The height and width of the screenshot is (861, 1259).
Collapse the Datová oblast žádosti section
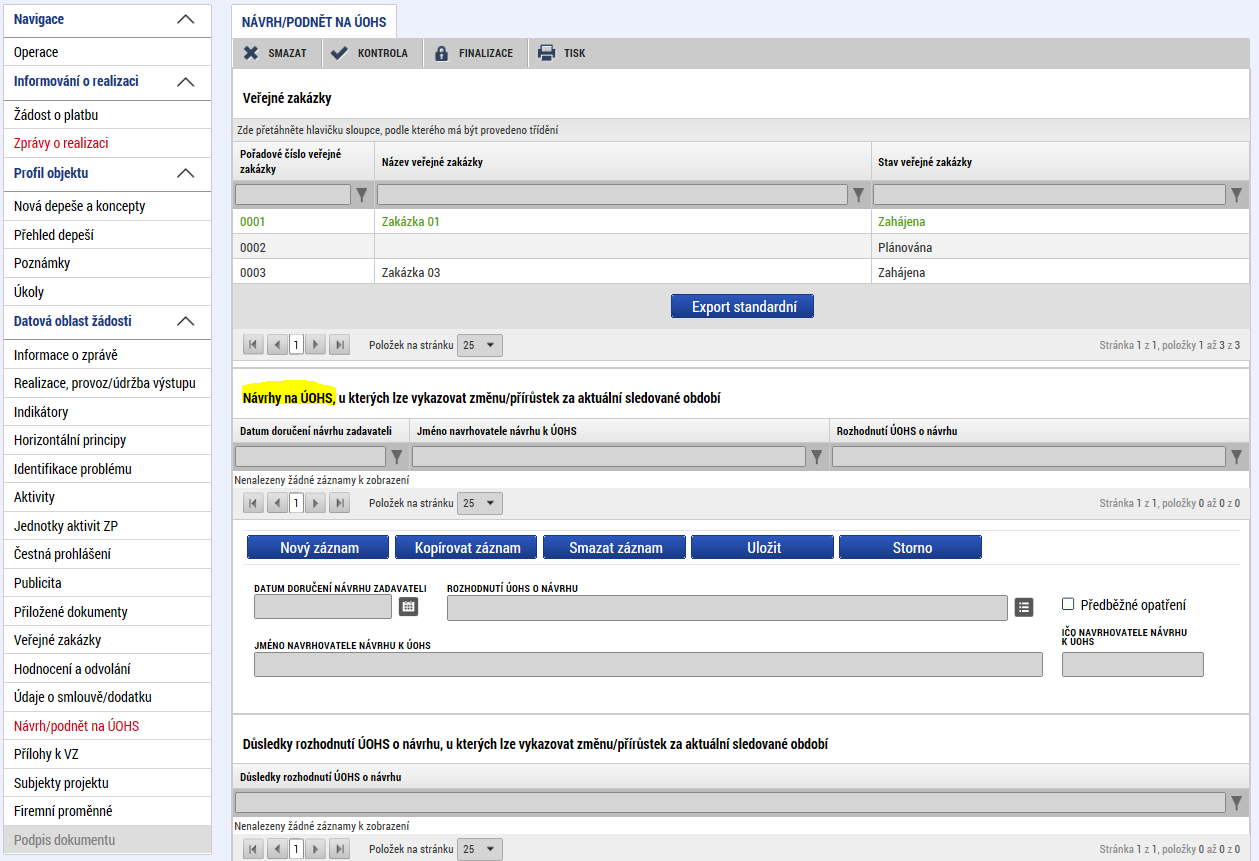pyautogui.click(x=186, y=321)
